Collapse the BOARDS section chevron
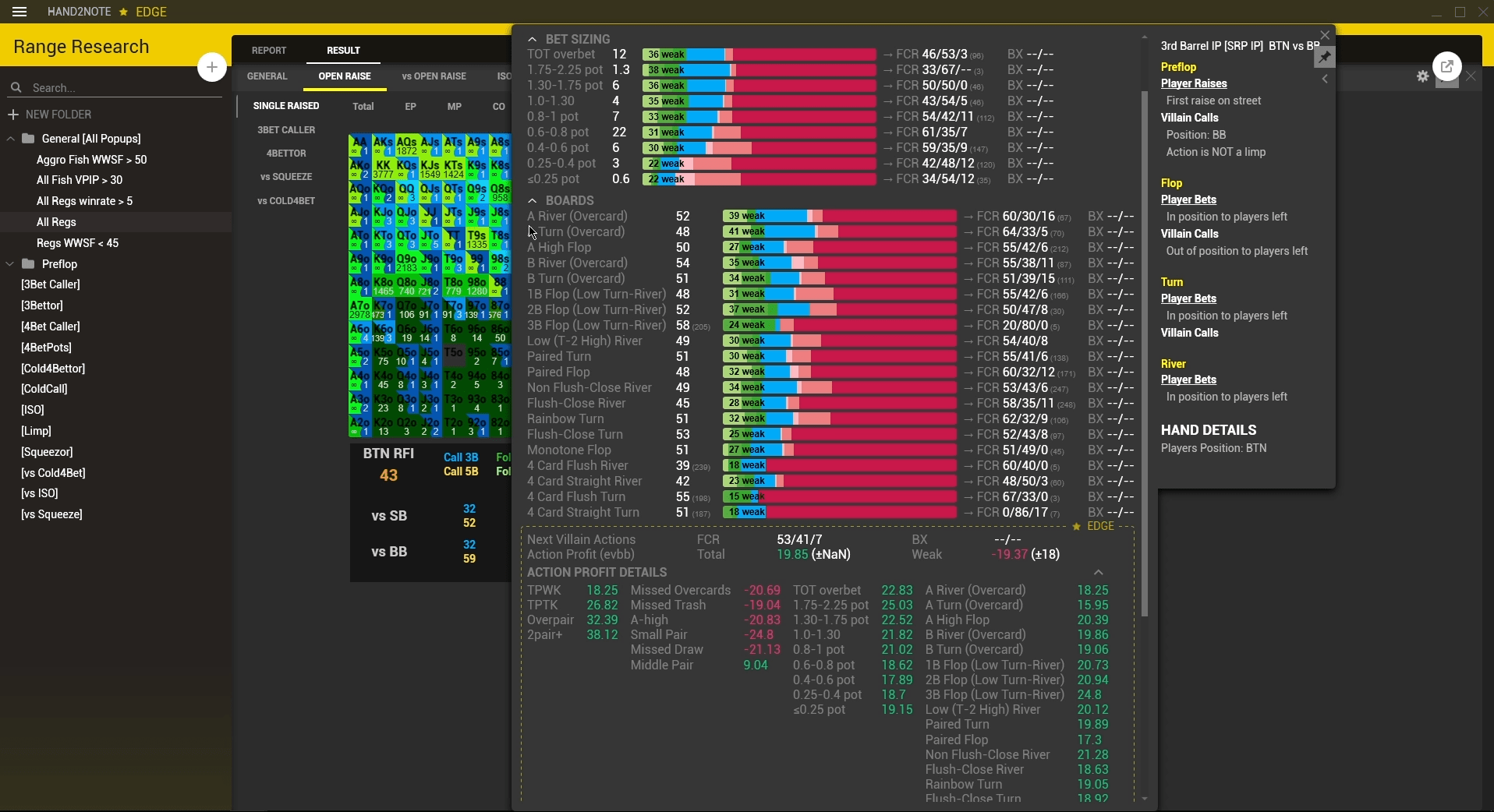This screenshot has width=1494, height=812. pyautogui.click(x=533, y=201)
